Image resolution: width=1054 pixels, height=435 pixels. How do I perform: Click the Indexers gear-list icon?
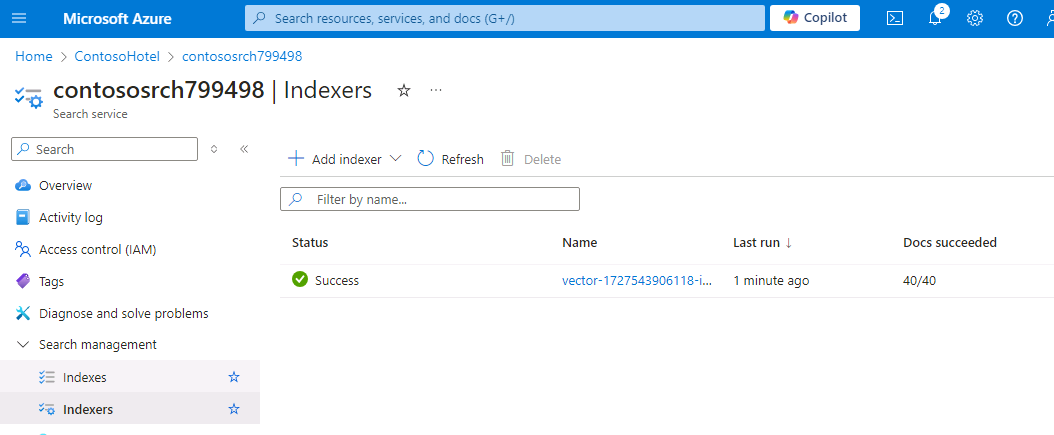pyautogui.click(x=46, y=409)
